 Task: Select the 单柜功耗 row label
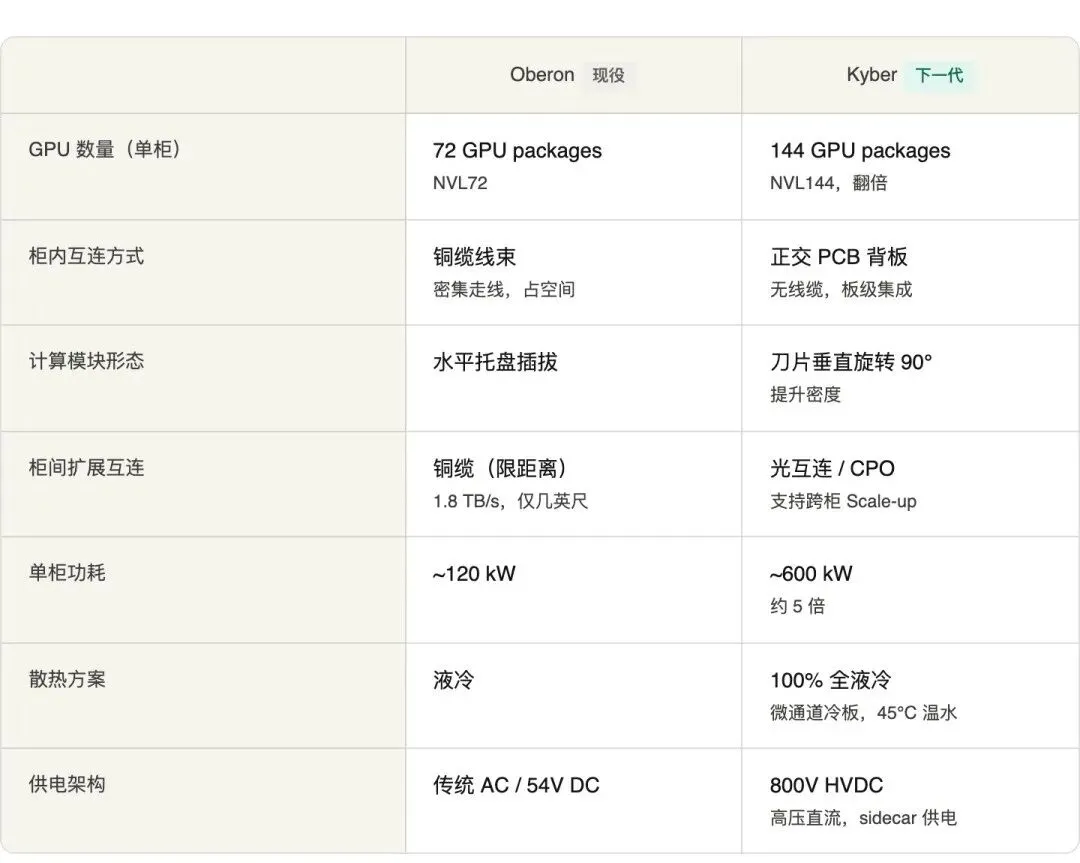[x=67, y=573]
